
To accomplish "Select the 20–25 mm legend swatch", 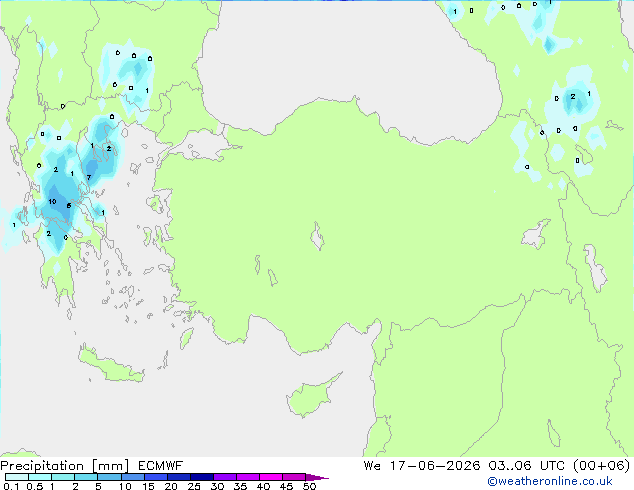I will tap(179, 477).
